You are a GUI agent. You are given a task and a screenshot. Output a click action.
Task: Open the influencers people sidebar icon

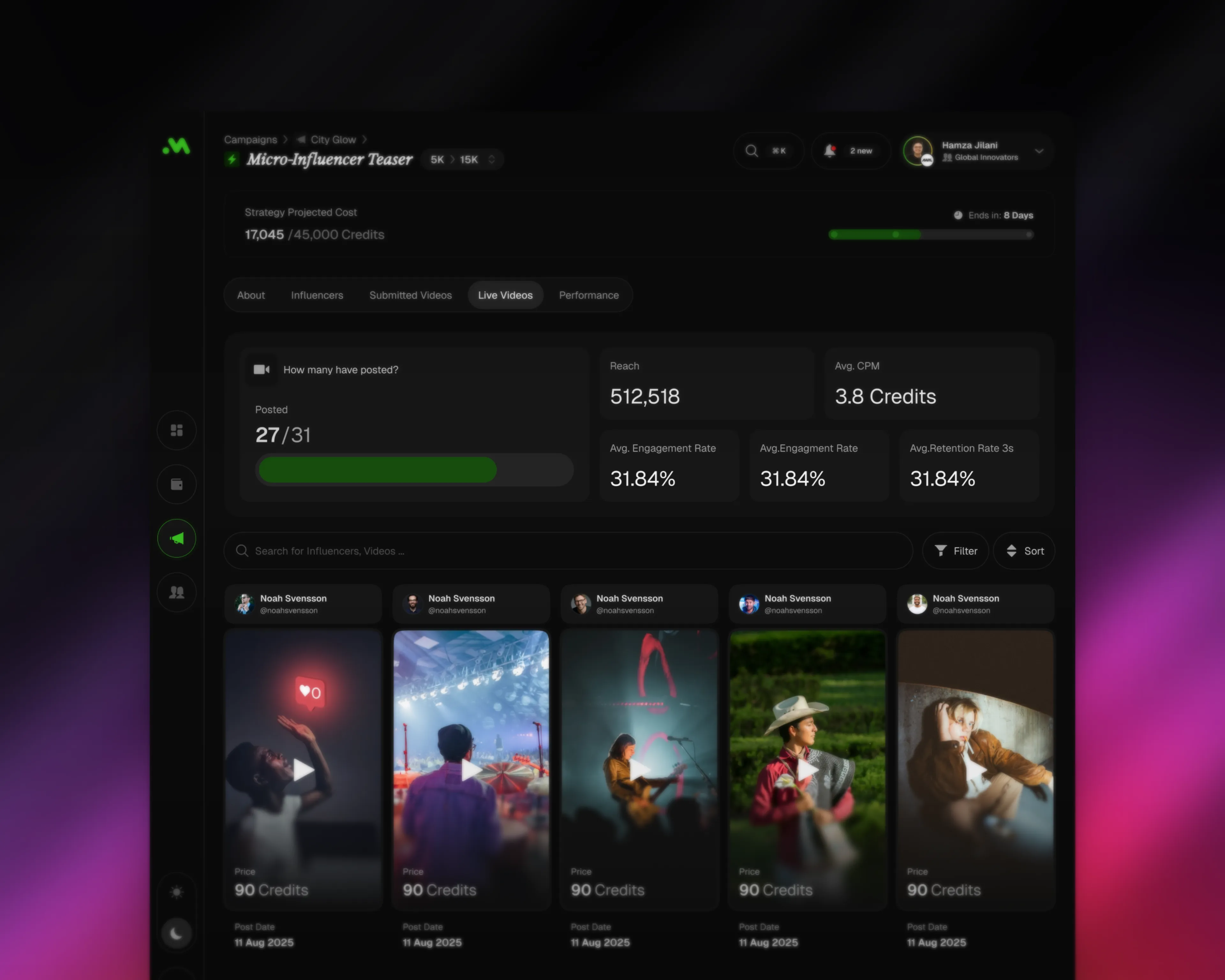click(177, 592)
